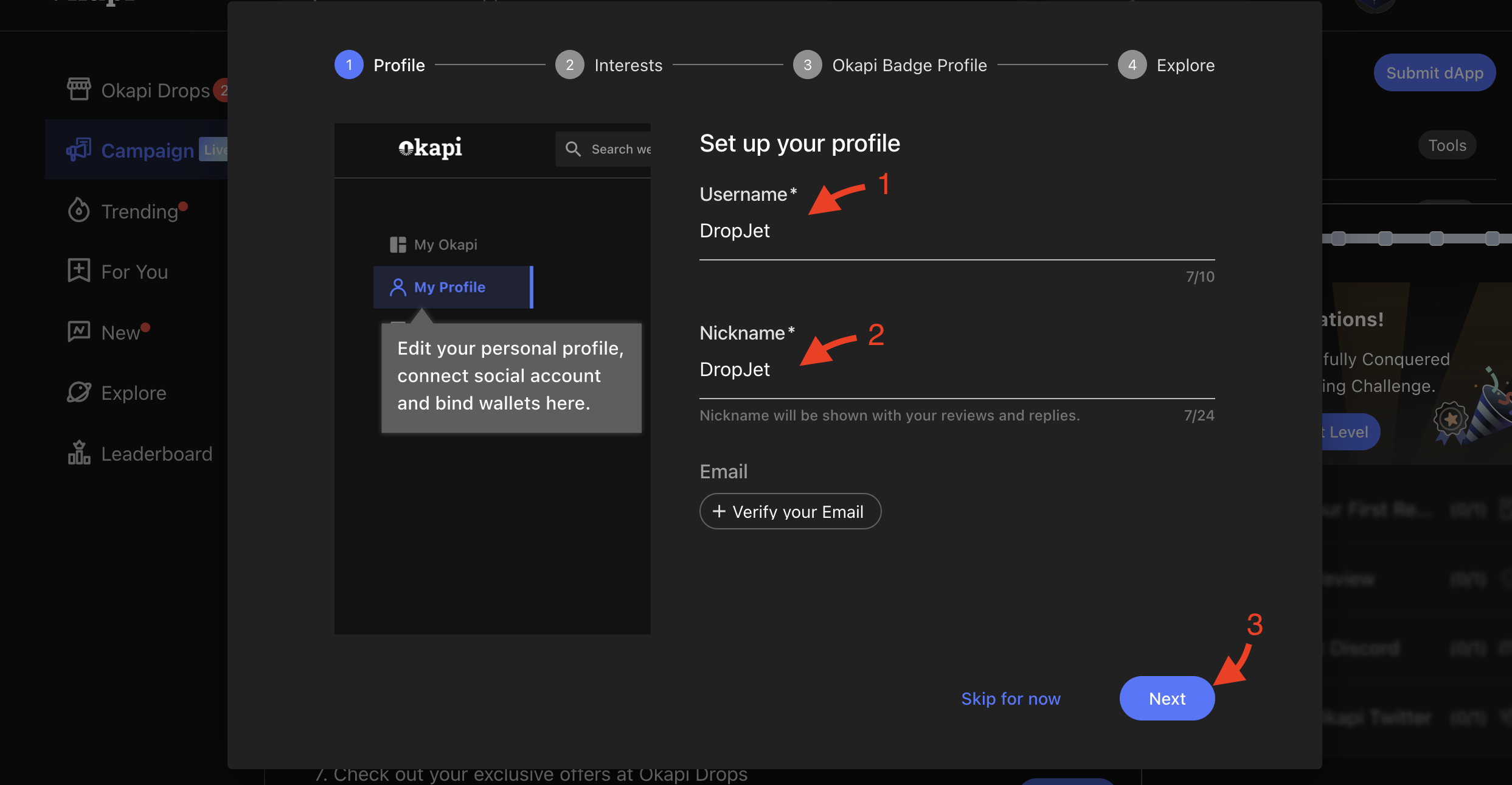This screenshot has height=785, width=1512.
Task: Click the My Profile label in preview
Action: (x=450, y=287)
